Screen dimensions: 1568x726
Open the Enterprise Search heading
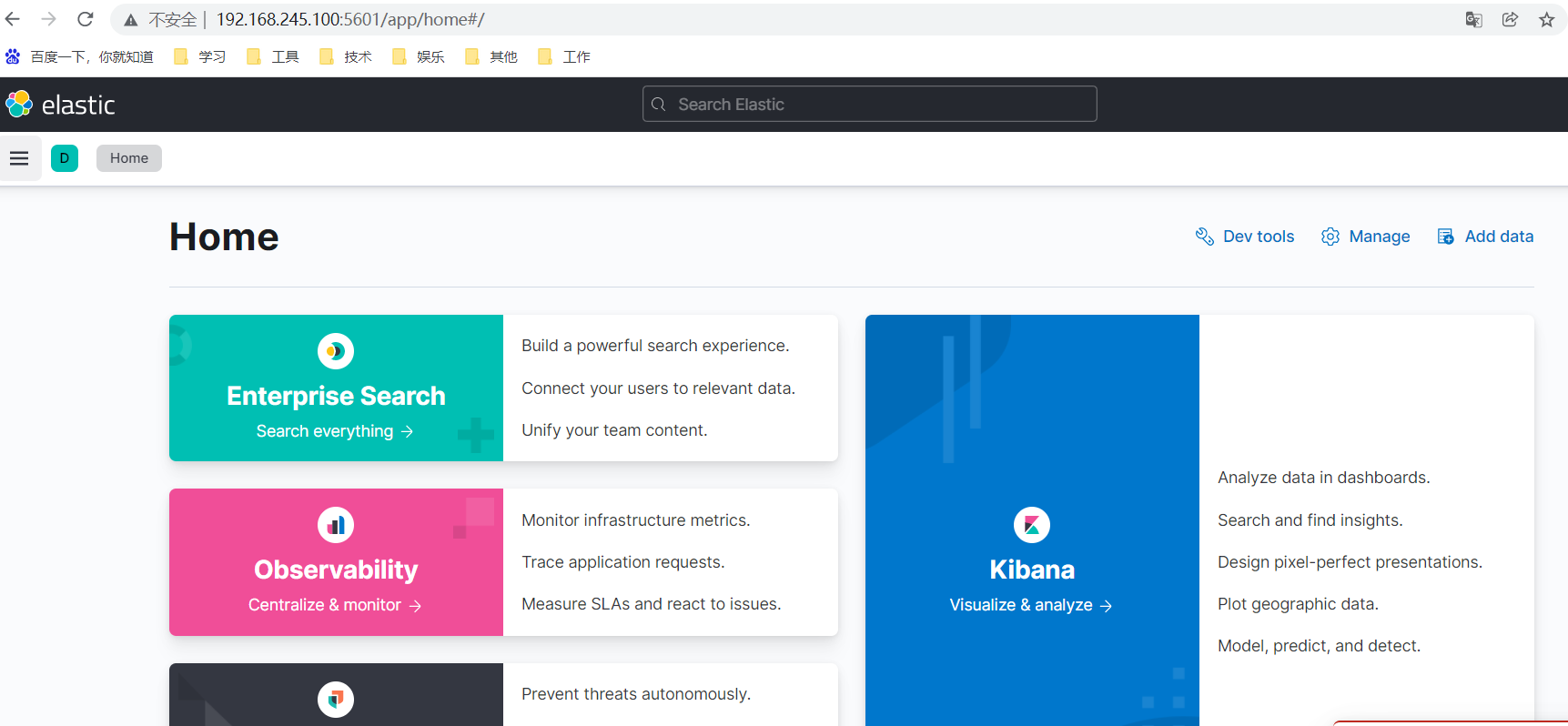pos(336,396)
